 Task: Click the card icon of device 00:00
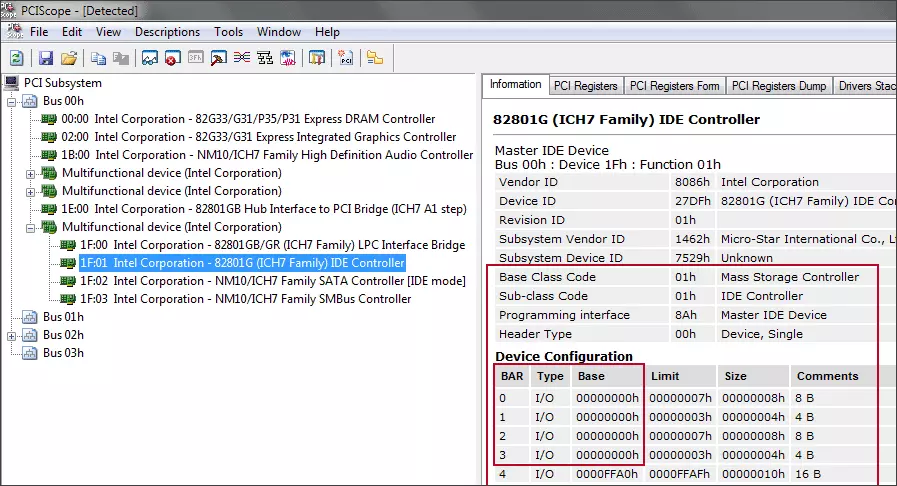click(49, 119)
